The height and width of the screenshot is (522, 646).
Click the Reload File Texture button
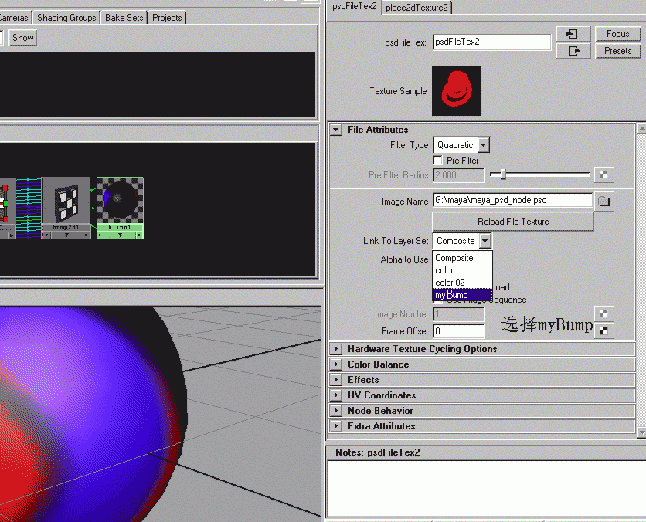[512, 221]
